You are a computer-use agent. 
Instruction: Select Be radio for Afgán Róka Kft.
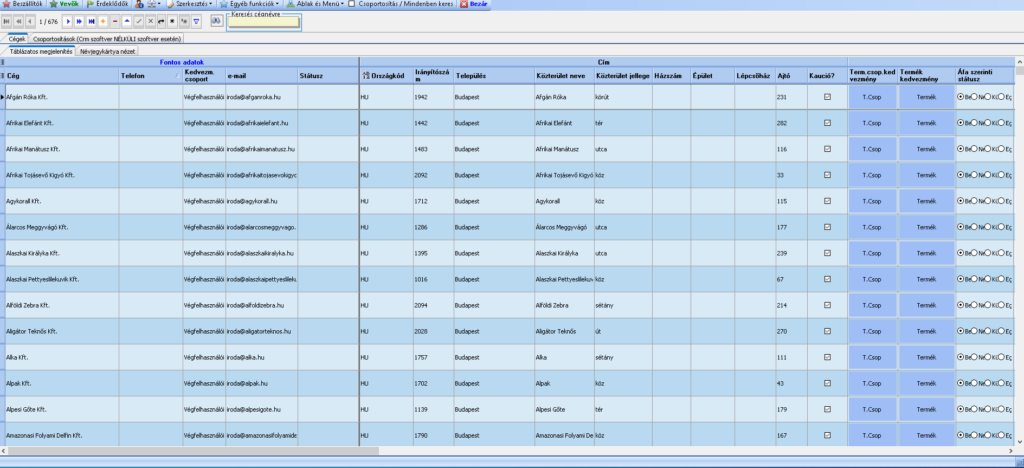pyautogui.click(x=960, y=97)
